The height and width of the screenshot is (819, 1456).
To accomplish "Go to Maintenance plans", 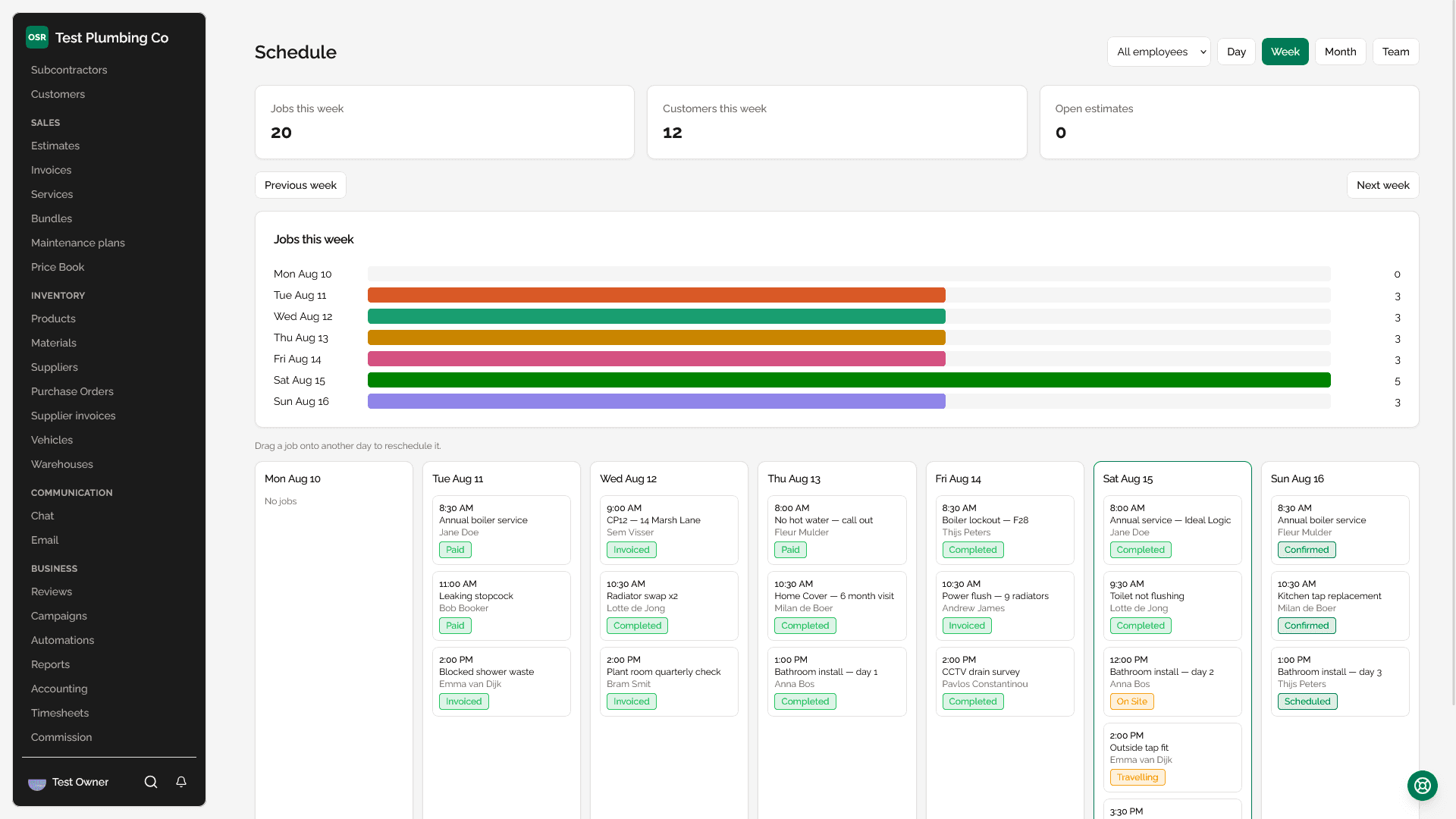I will [x=78, y=243].
